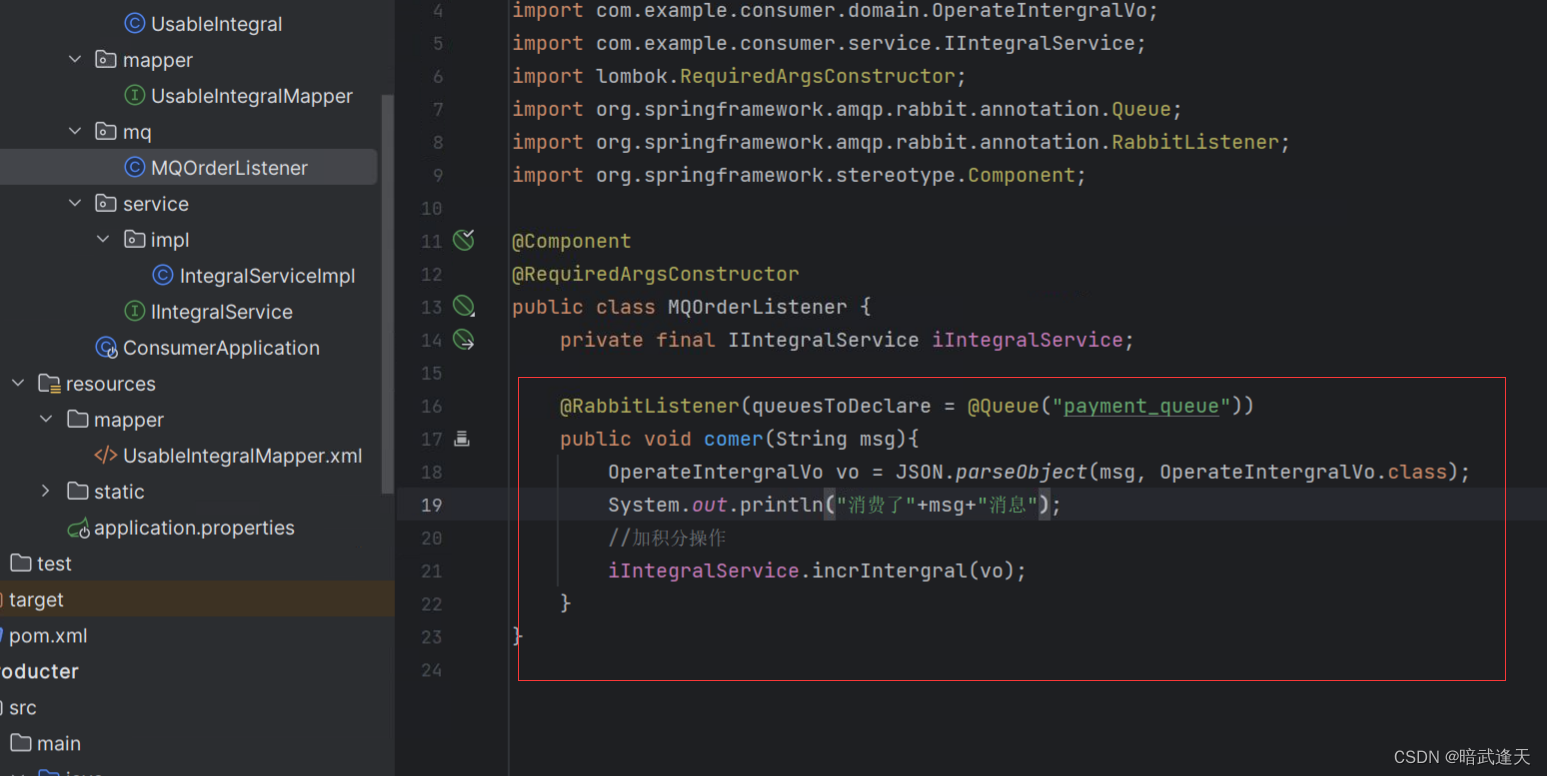The width and height of the screenshot is (1547, 776).
Task: Click the UsableIntegralMapper.xml file icon
Action: click(x=105, y=456)
